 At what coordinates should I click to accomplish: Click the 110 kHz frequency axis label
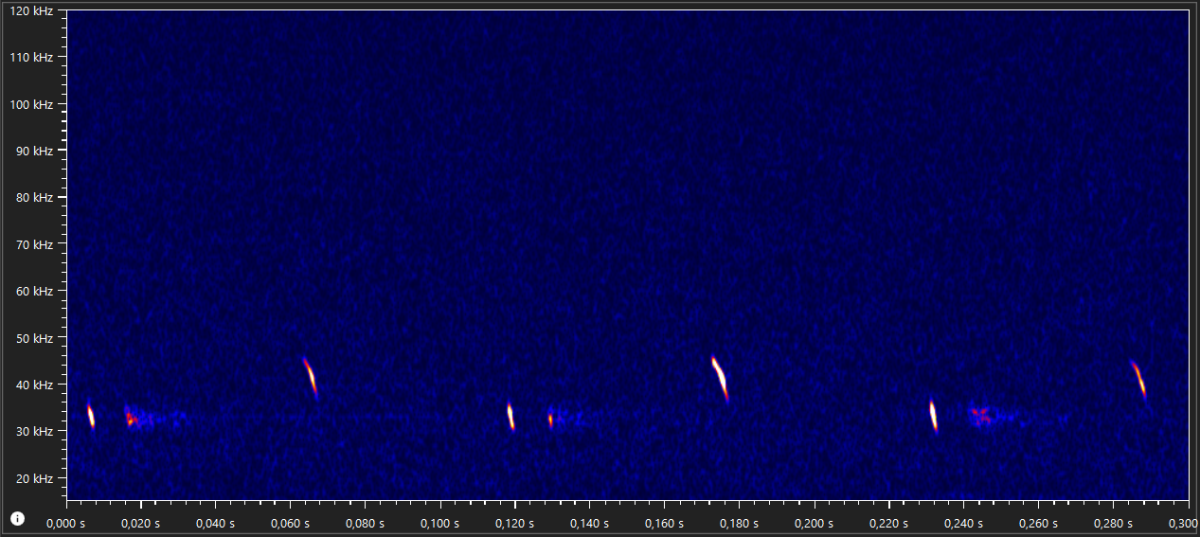(33, 57)
